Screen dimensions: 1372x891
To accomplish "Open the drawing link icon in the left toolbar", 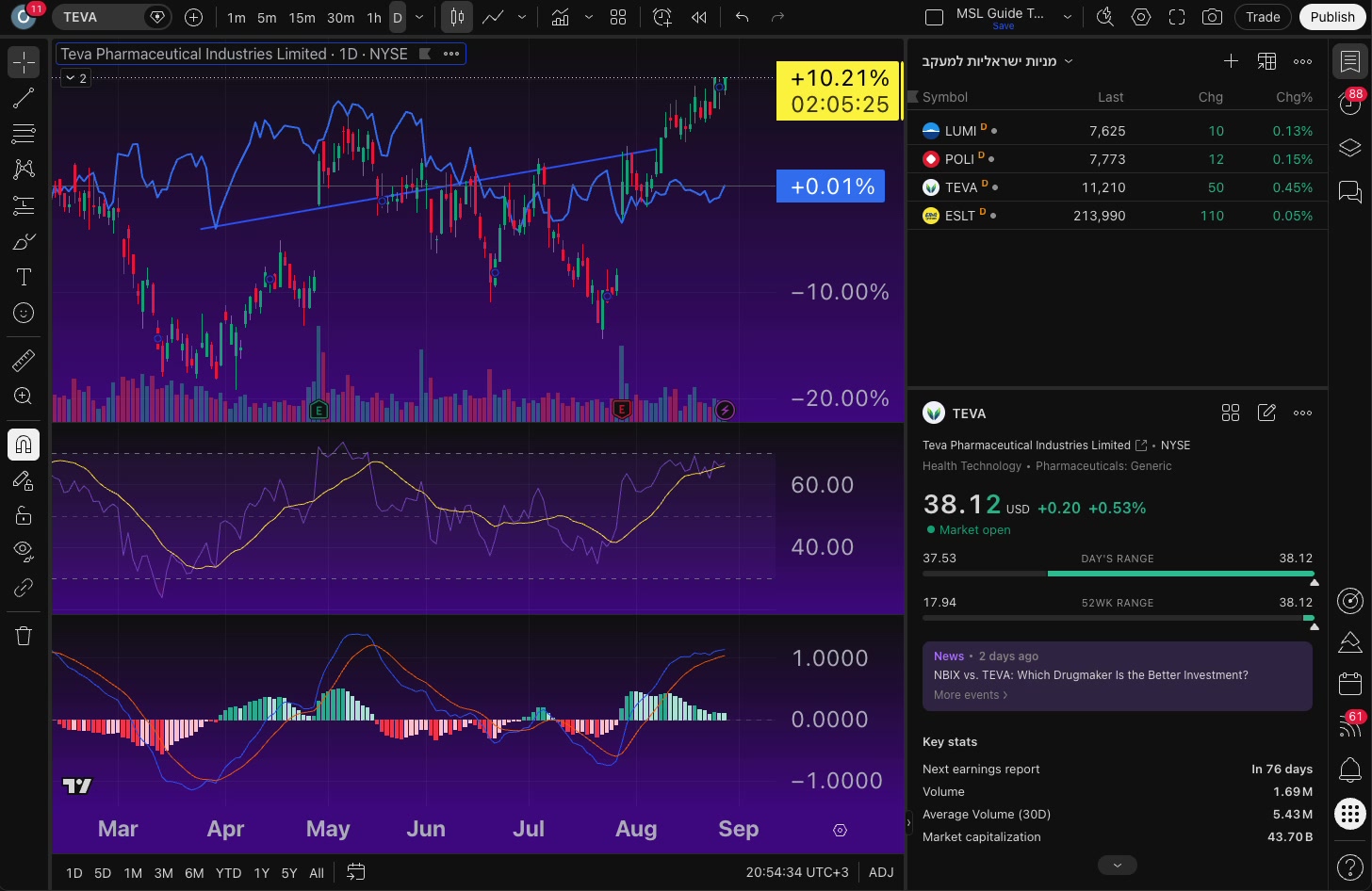I will pyautogui.click(x=24, y=588).
